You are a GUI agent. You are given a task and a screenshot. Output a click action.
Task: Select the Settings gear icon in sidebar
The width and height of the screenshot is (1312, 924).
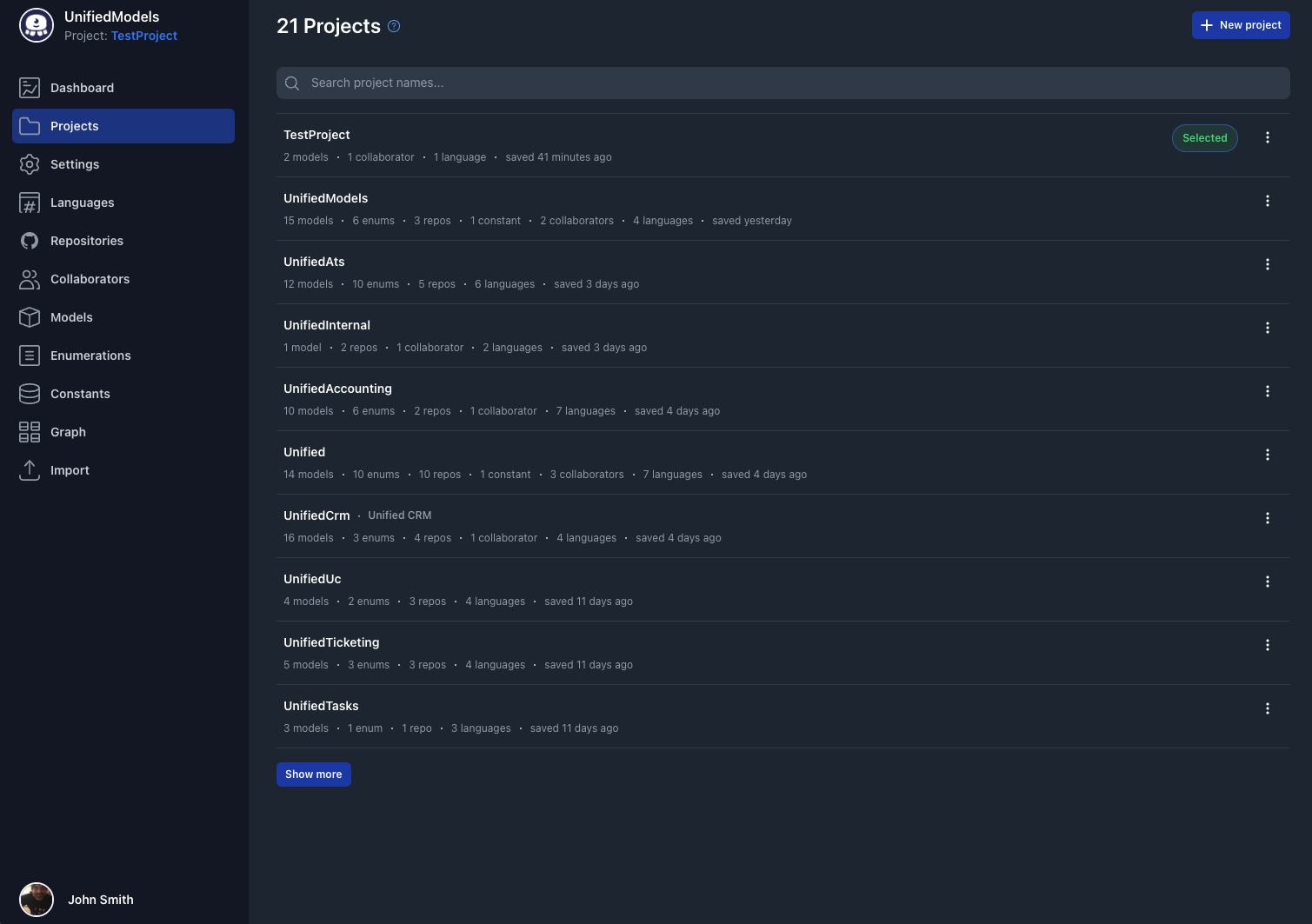click(x=30, y=164)
